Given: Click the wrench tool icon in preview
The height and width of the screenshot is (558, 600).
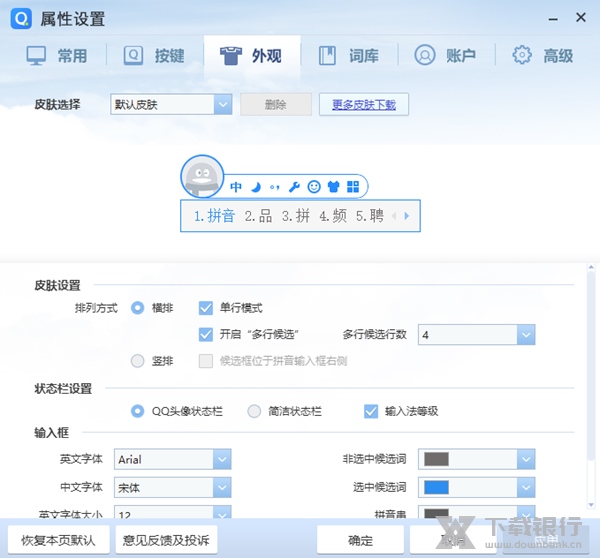Looking at the screenshot, I should pyautogui.click(x=294, y=187).
